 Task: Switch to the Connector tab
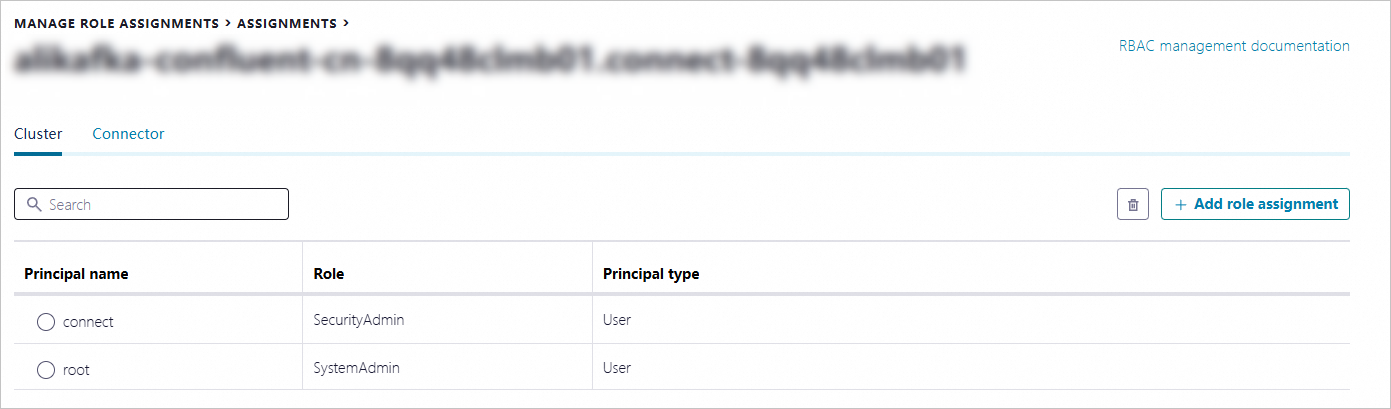[x=128, y=134]
